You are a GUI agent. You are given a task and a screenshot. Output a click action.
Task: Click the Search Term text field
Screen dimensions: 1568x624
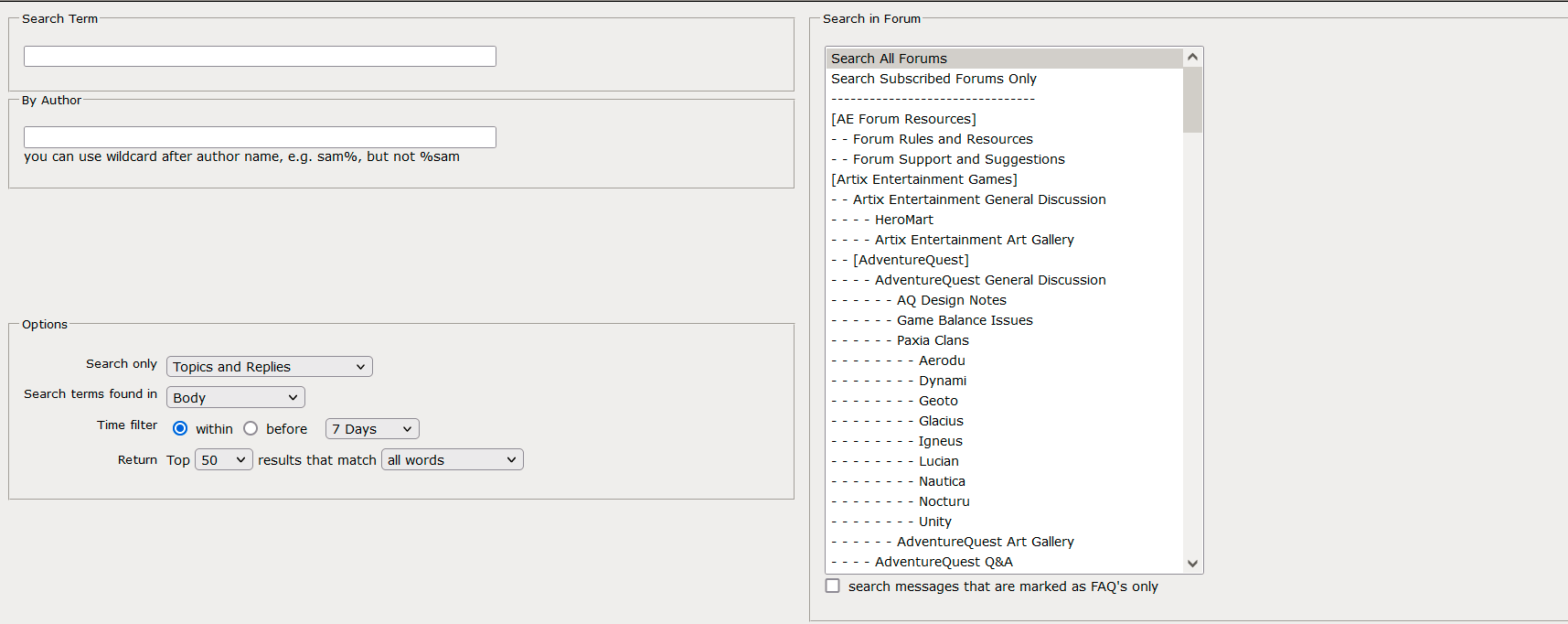[260, 57]
